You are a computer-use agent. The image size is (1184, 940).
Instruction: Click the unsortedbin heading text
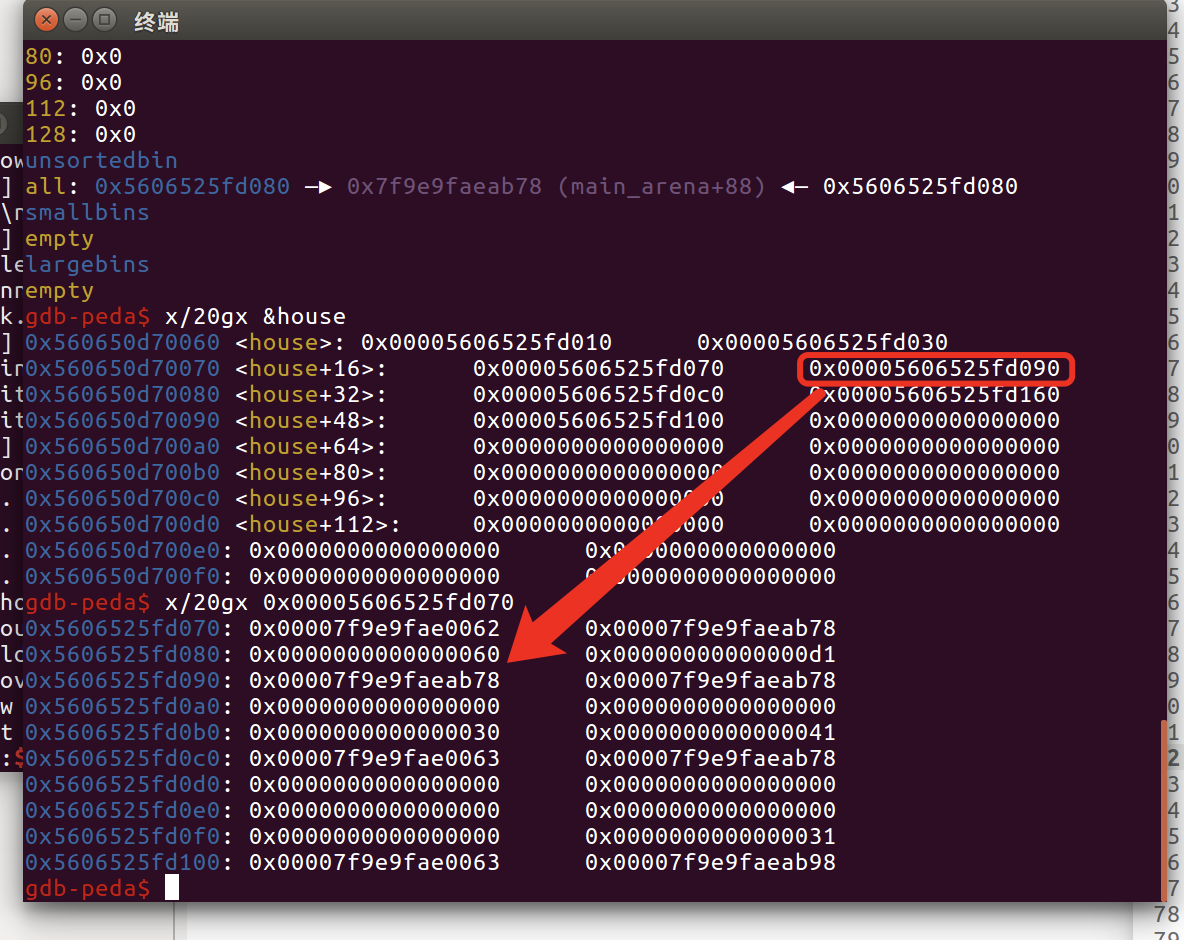click(102, 160)
